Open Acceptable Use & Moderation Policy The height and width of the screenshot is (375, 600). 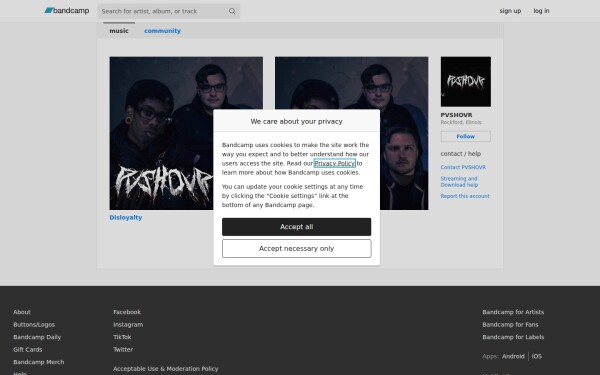pos(166,368)
